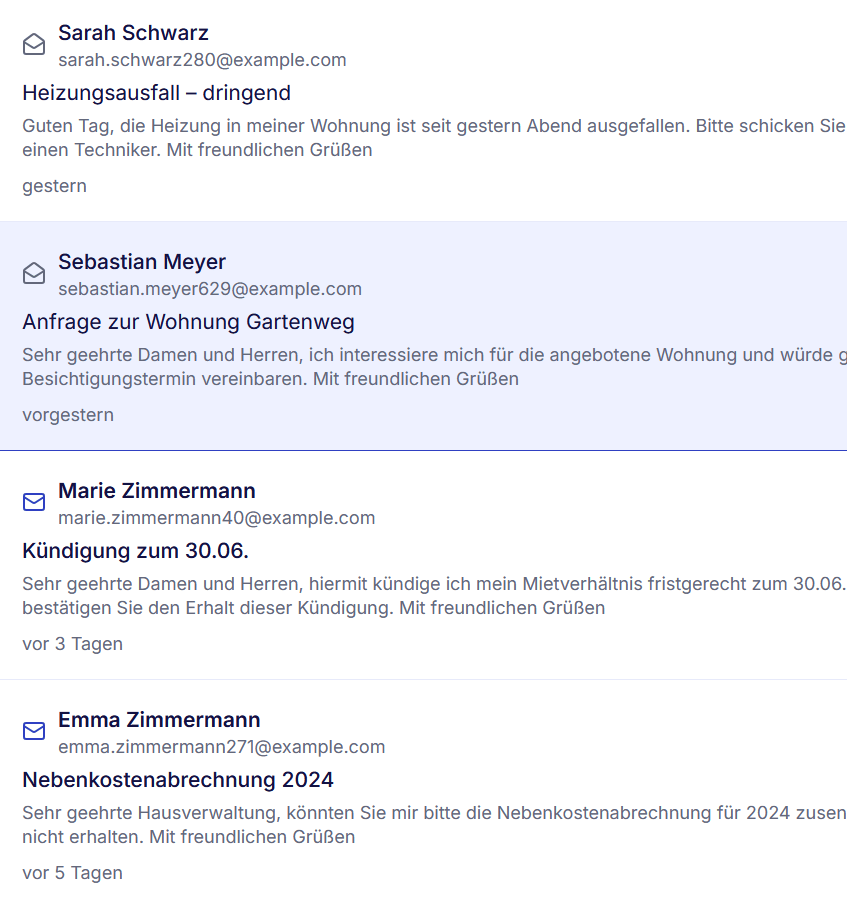Open the message Kündigung zum 30.06.
The width and height of the screenshot is (847, 908).
tap(135, 551)
